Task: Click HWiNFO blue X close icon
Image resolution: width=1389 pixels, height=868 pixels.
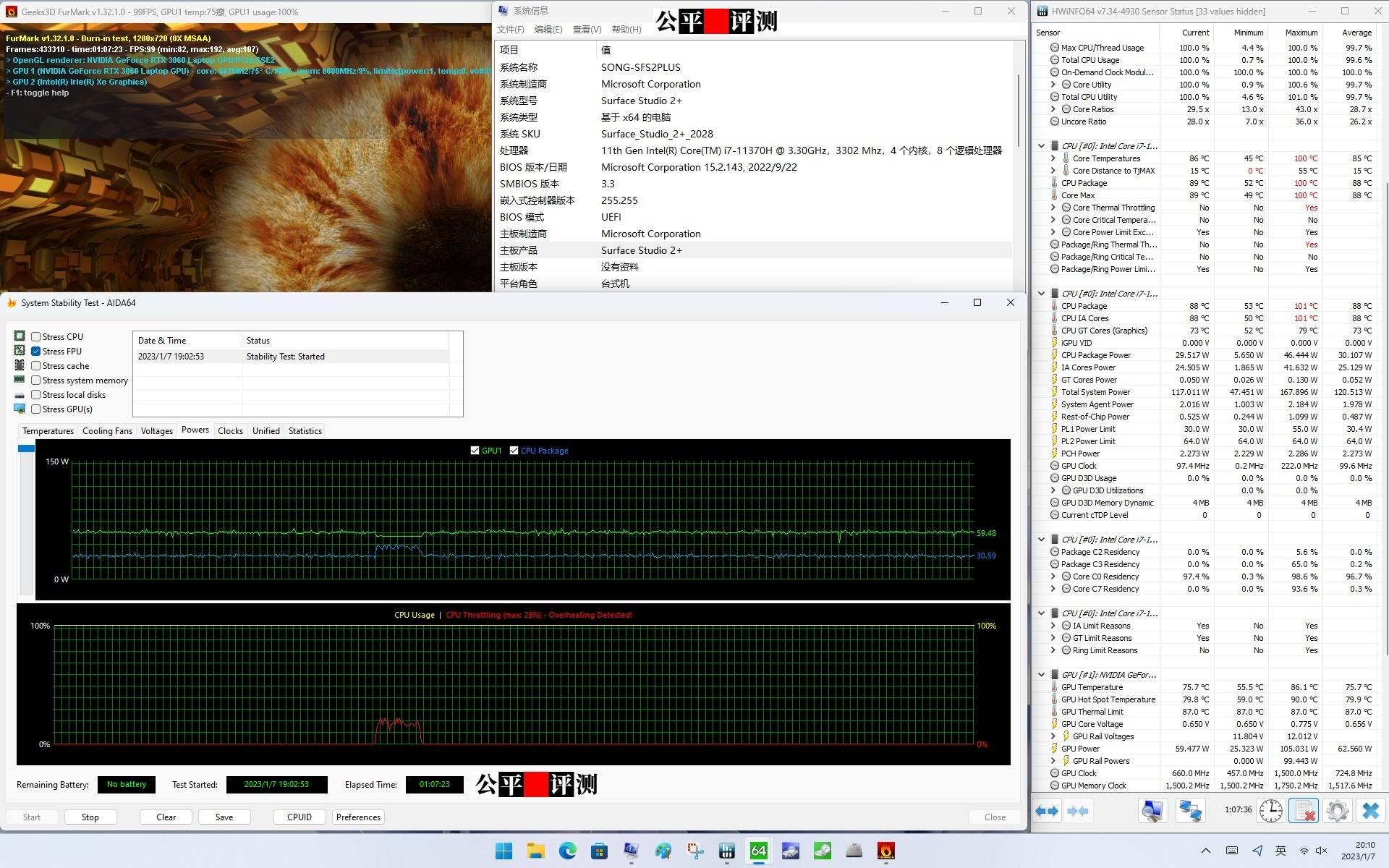Action: [x=1370, y=811]
